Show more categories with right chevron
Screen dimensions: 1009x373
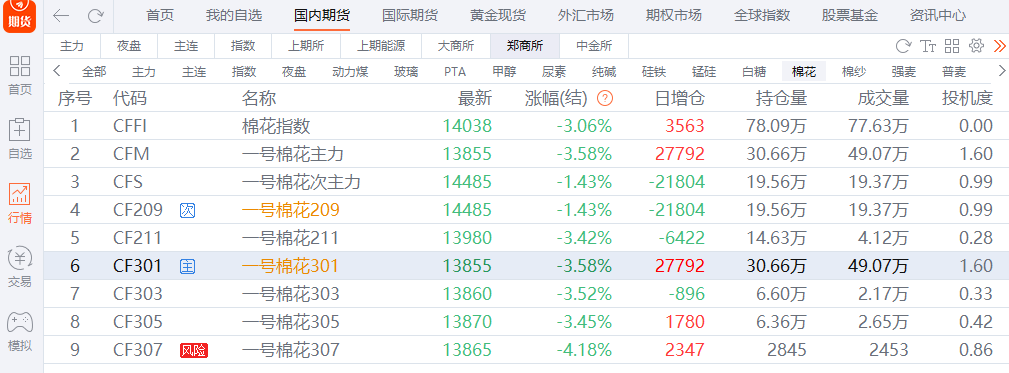1001,71
